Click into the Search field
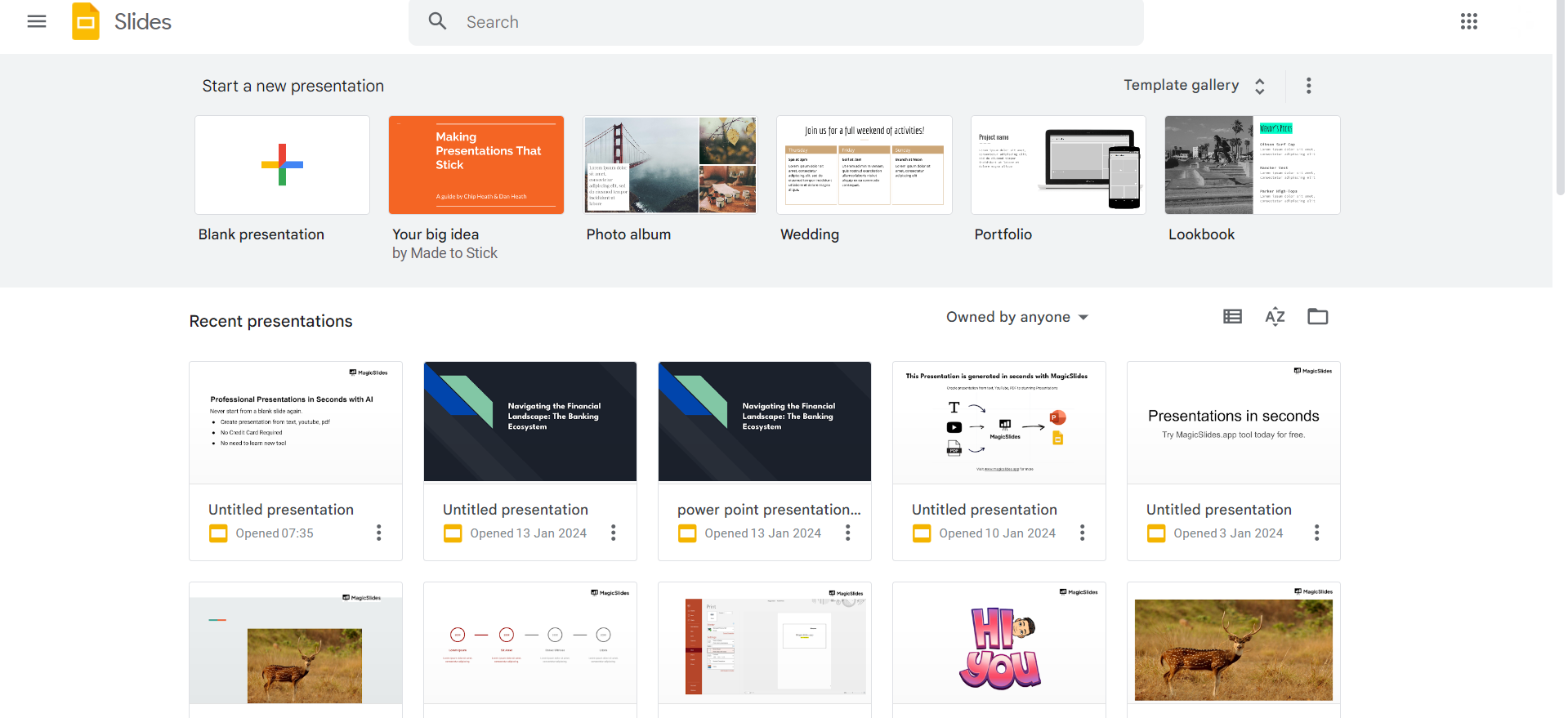 pos(776,22)
